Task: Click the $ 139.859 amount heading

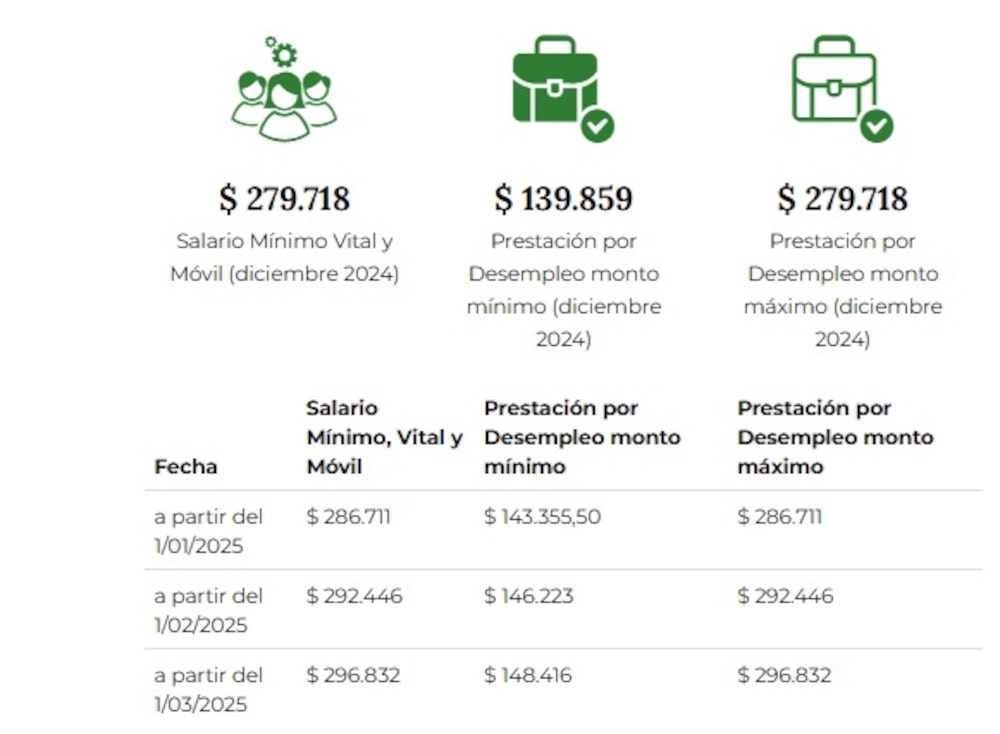Action: tap(564, 199)
